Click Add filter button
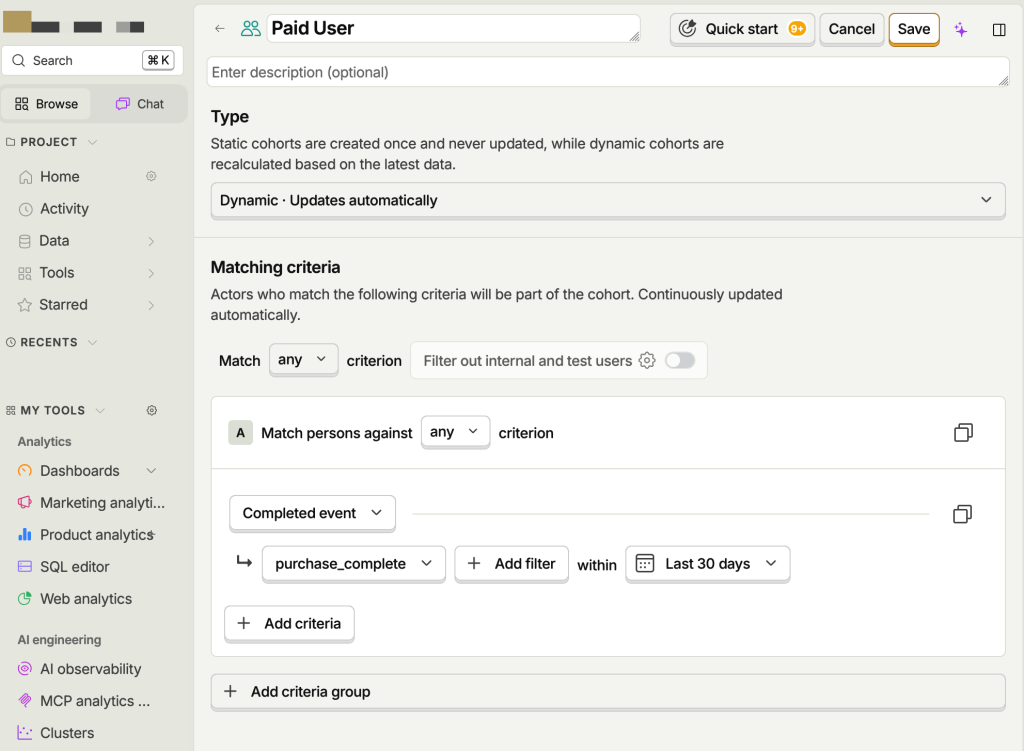 pyautogui.click(x=511, y=564)
